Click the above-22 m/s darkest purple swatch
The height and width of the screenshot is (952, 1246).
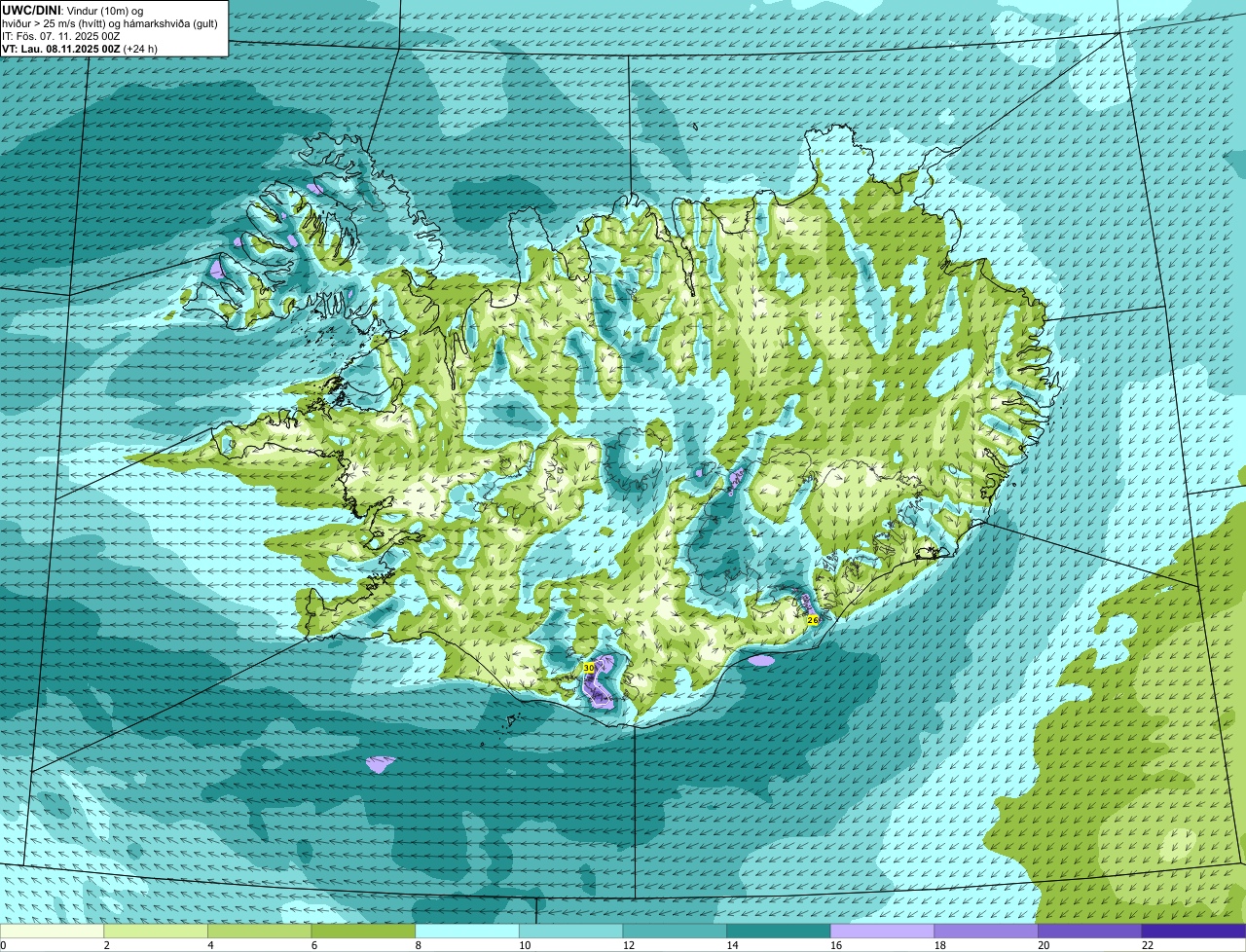click(1193, 931)
